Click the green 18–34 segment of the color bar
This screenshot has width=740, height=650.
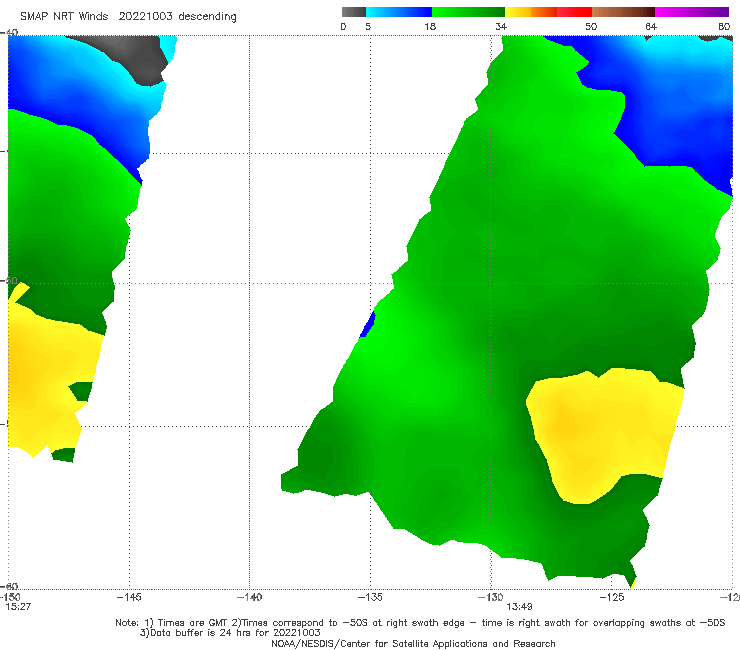click(468, 12)
